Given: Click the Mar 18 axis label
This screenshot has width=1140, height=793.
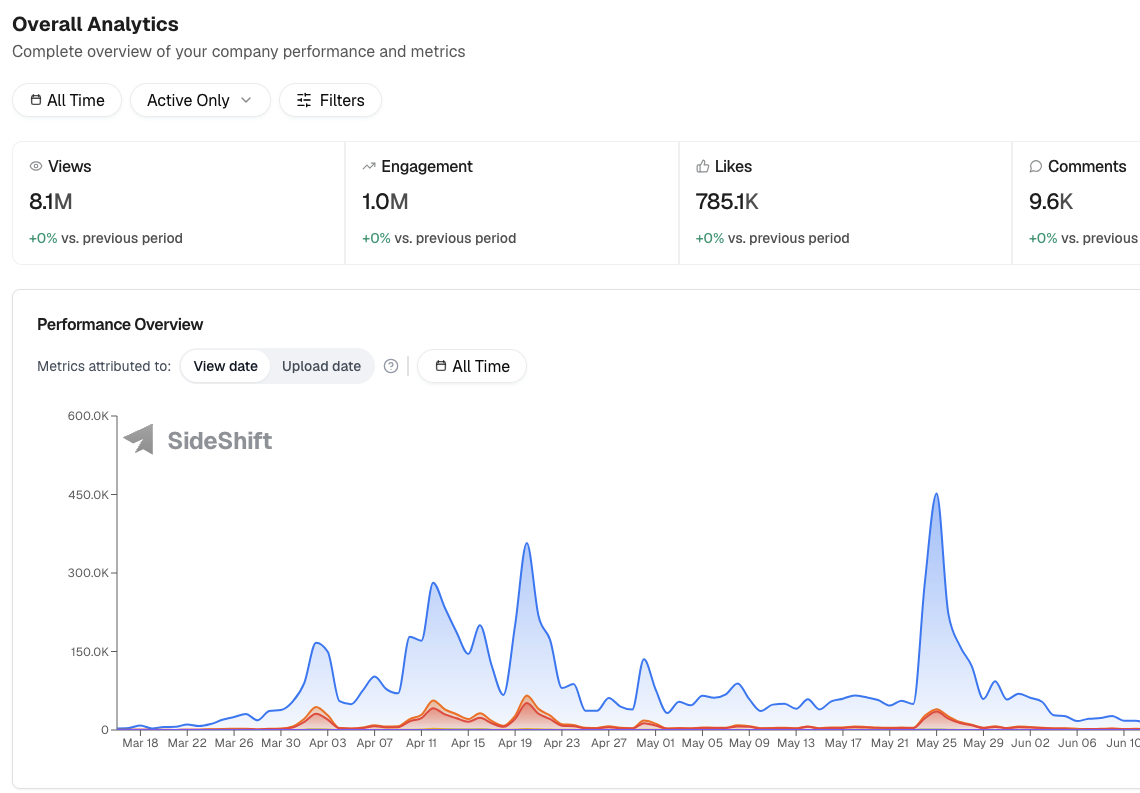Looking at the screenshot, I should tap(140, 743).
